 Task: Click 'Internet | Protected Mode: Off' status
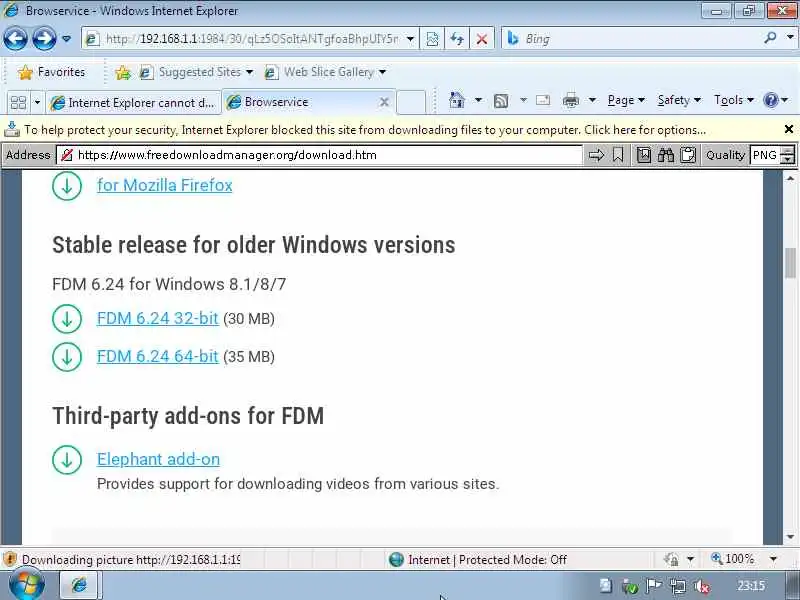[x=478, y=560]
